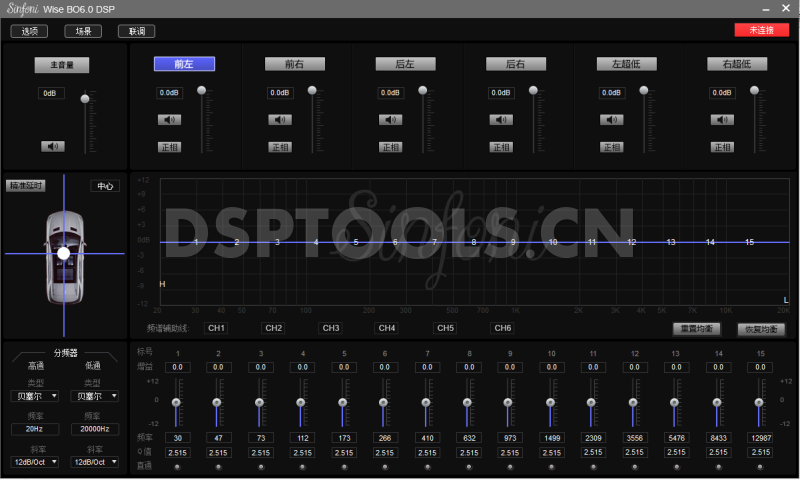This screenshot has height=480, width=800.
Task: Mute the 后左 channel speaker icon
Action: click(390, 120)
